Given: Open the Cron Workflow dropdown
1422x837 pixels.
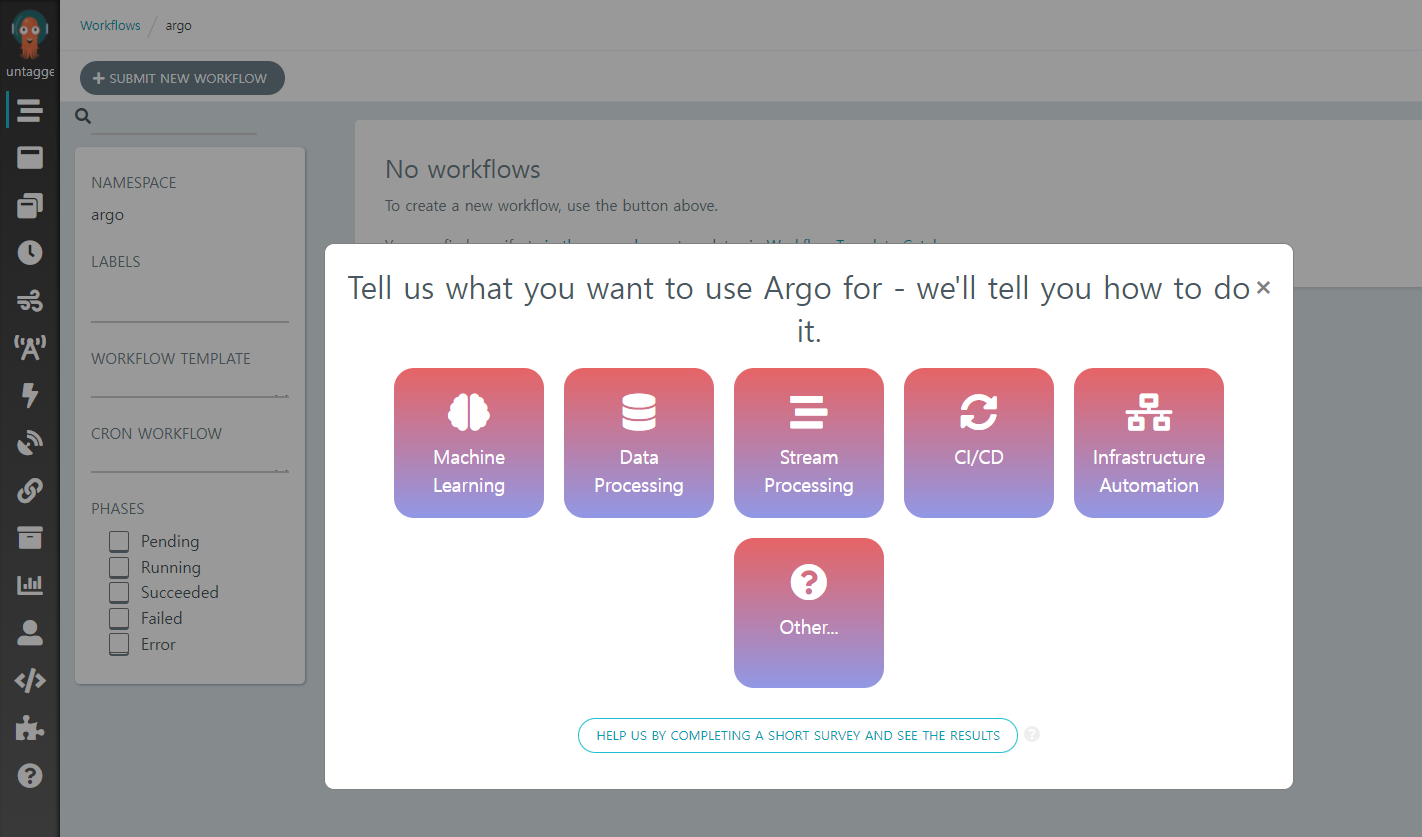Looking at the screenshot, I should (190, 461).
